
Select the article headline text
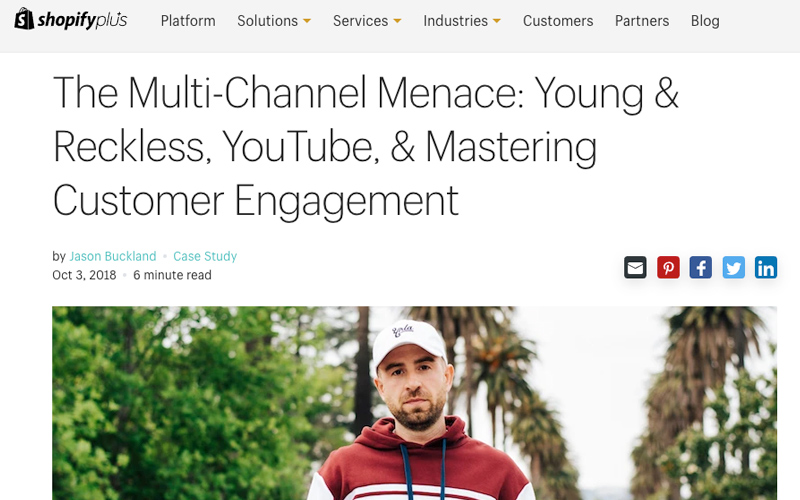365,147
